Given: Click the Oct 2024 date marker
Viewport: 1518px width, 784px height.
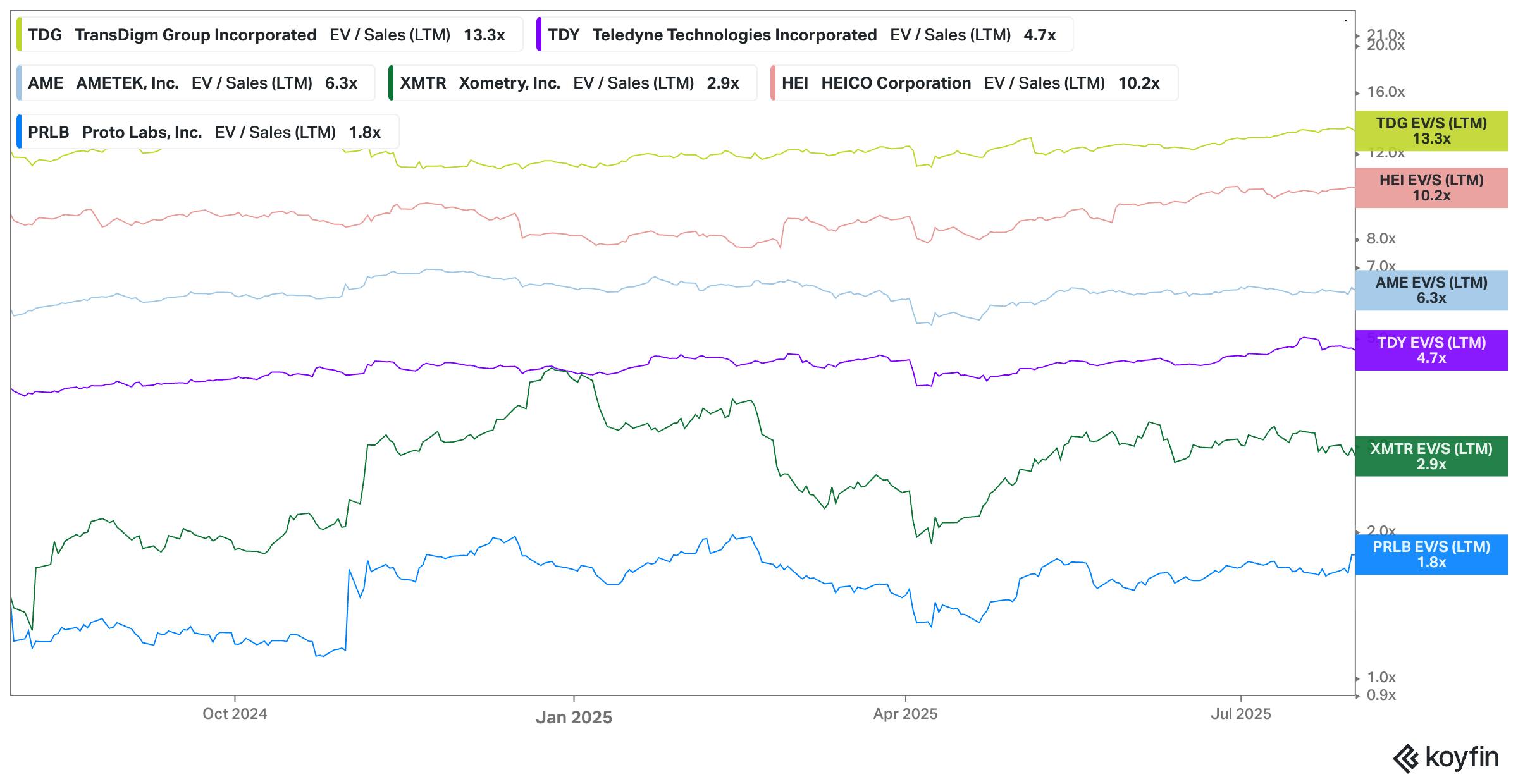Looking at the screenshot, I should (235, 714).
